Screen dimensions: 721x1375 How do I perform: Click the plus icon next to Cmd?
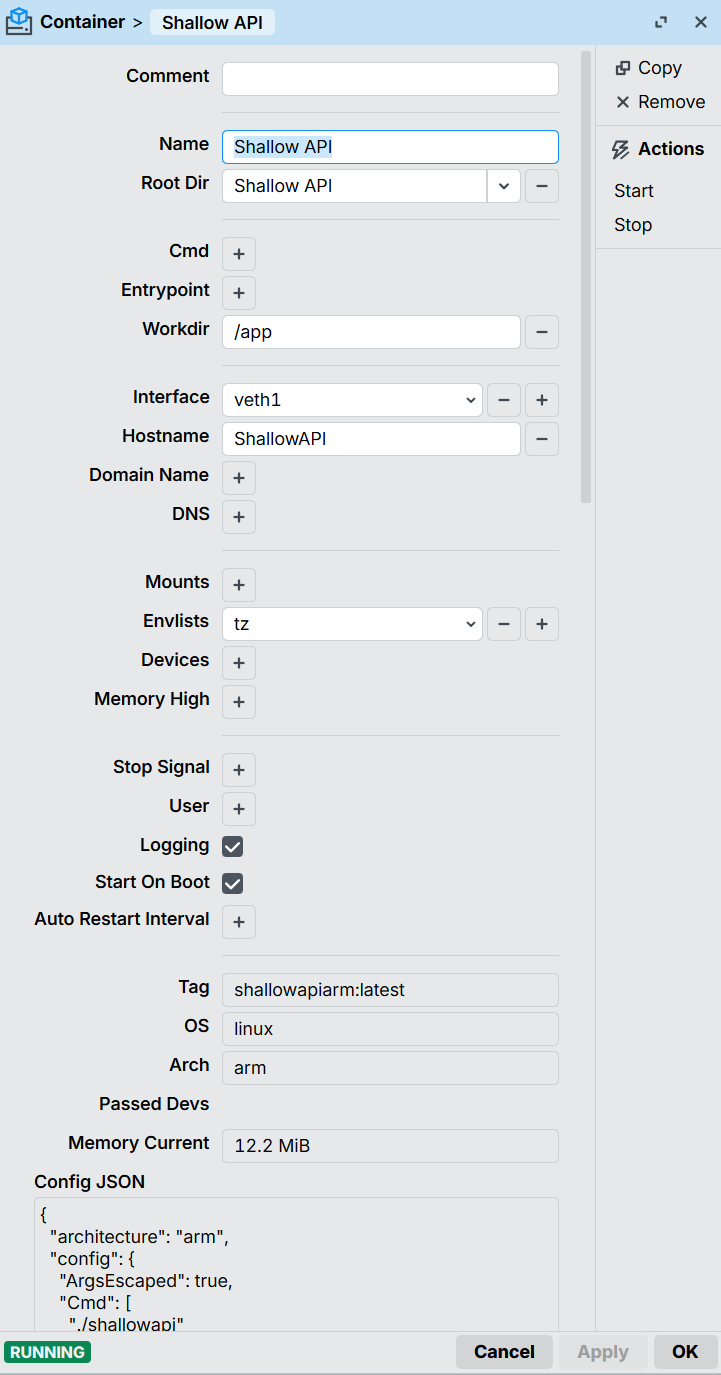(239, 254)
